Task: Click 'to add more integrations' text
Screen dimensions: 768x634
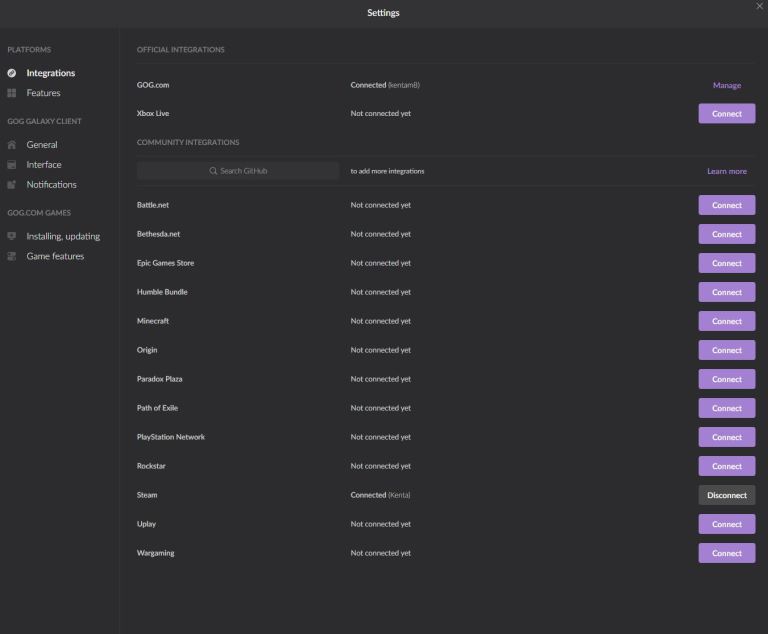Action: (x=387, y=171)
